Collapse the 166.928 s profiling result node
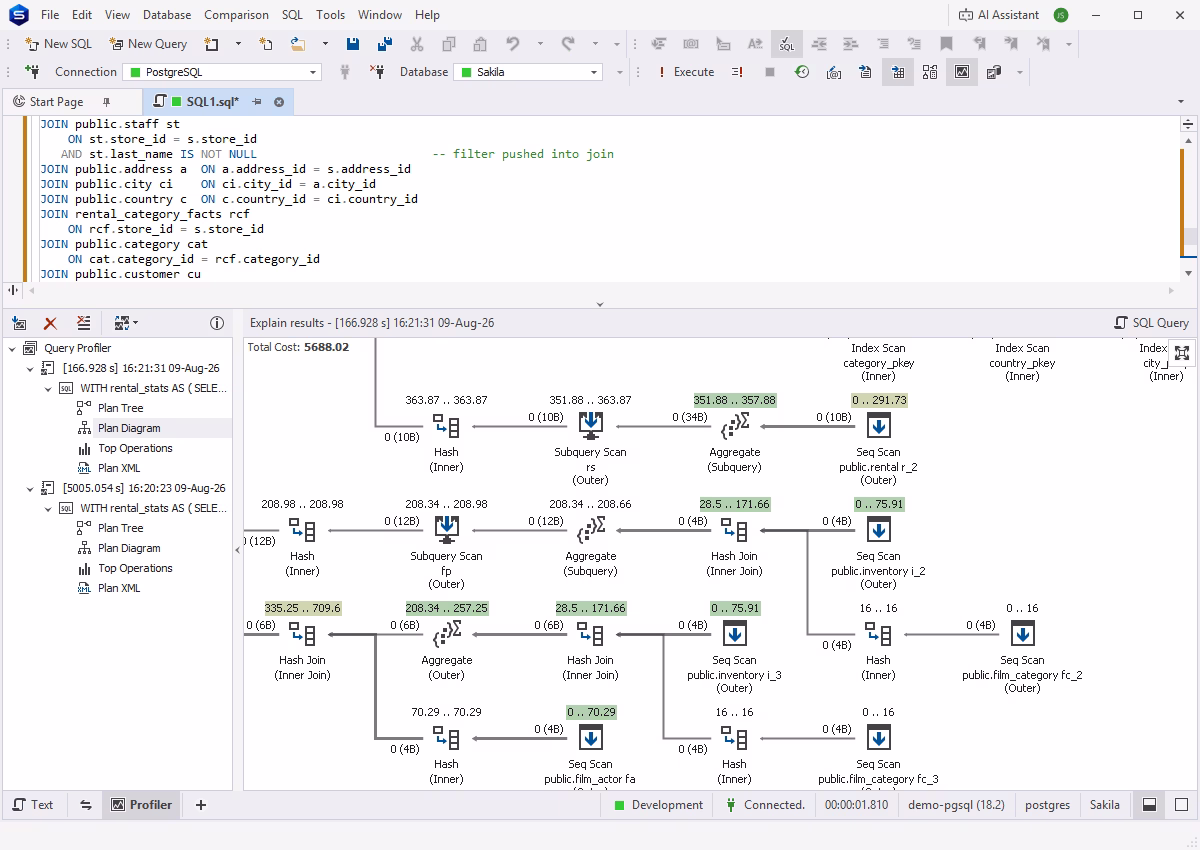The width and height of the screenshot is (1200, 850). coord(31,368)
